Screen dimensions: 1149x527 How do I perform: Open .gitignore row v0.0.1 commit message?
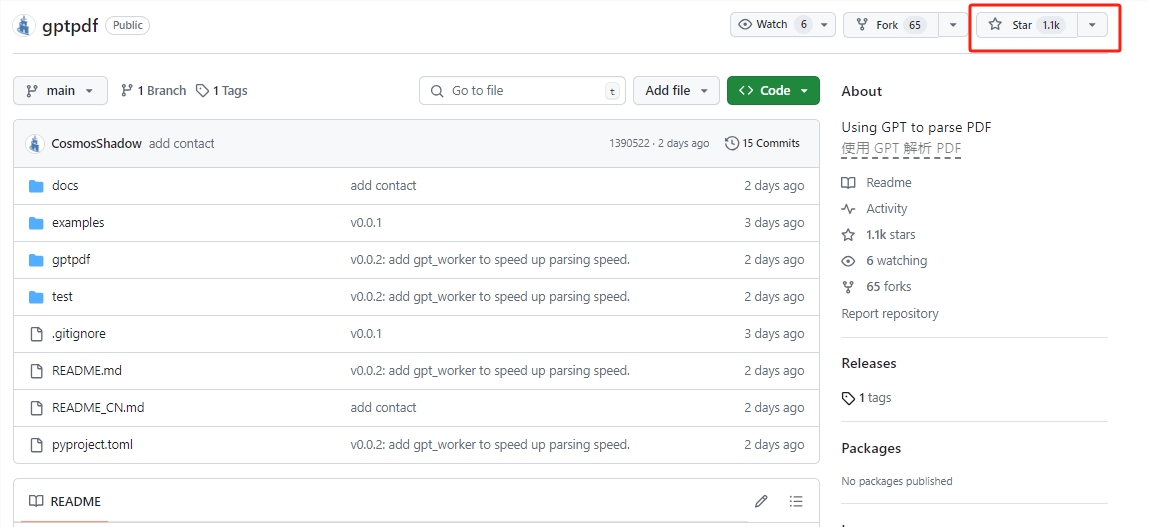pyautogui.click(x=366, y=334)
